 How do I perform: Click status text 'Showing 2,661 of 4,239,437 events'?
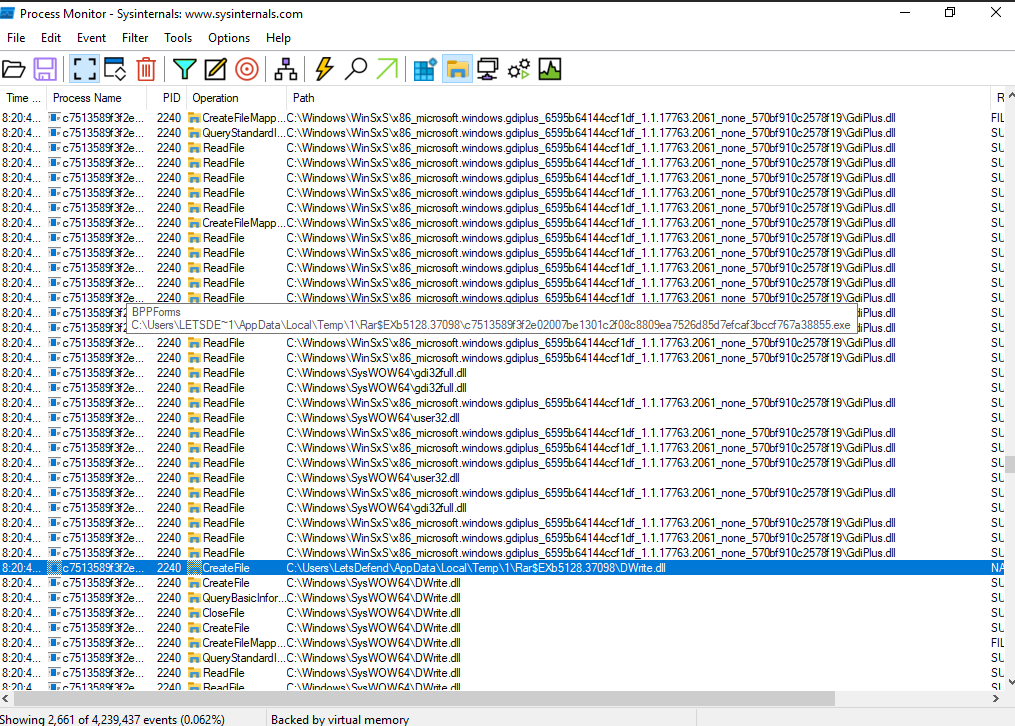(x=112, y=720)
